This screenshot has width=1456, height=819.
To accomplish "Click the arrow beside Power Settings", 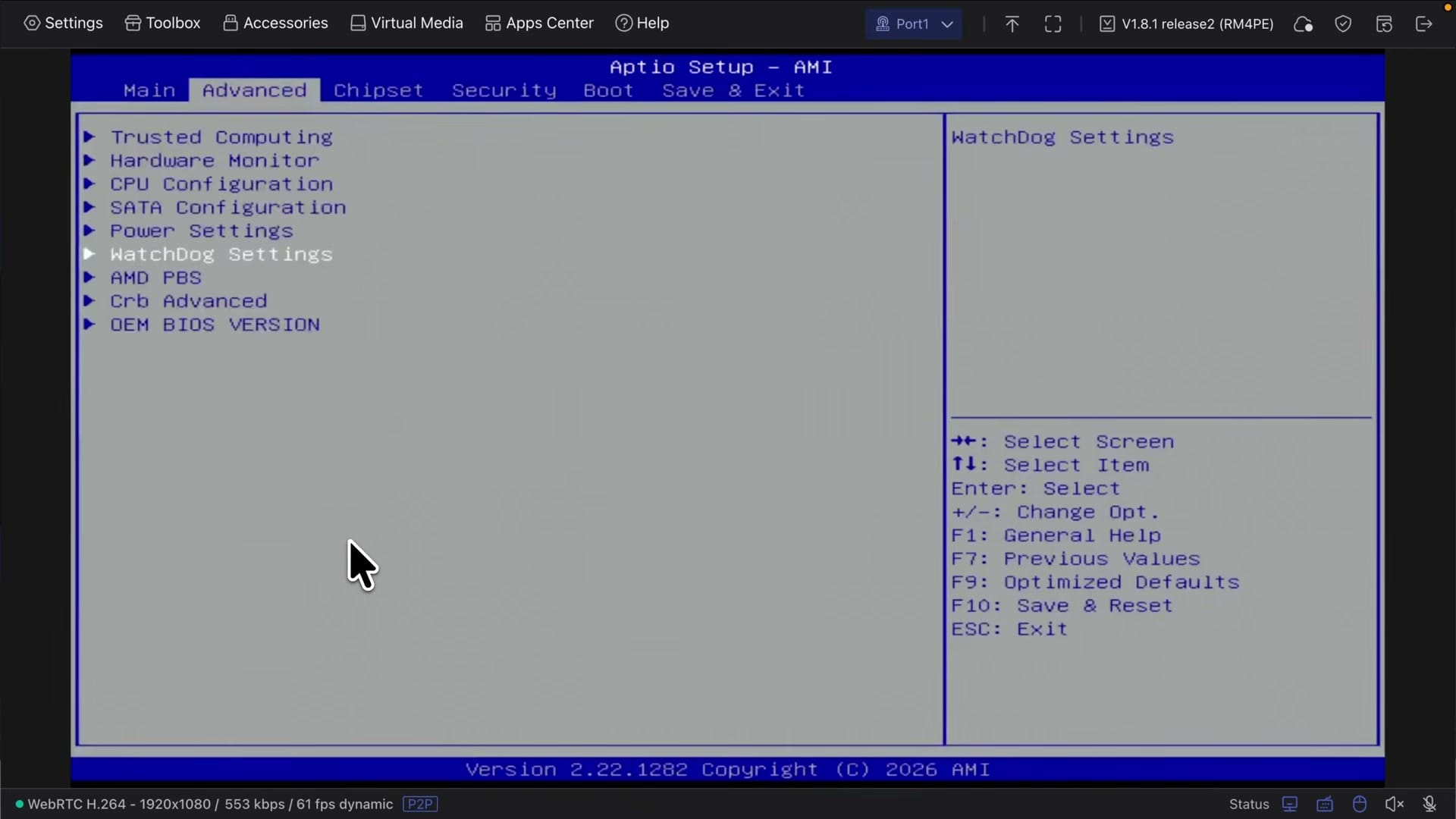I will (89, 231).
